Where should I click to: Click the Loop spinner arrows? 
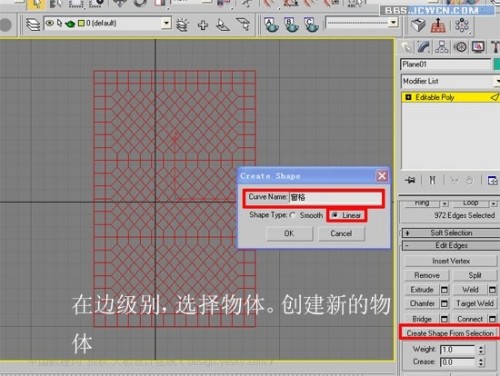493,203
